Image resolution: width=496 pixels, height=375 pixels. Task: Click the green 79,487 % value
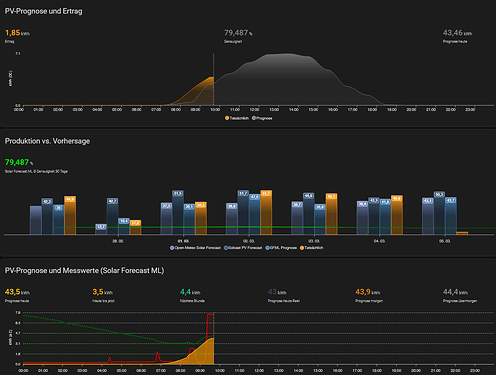tap(19, 162)
